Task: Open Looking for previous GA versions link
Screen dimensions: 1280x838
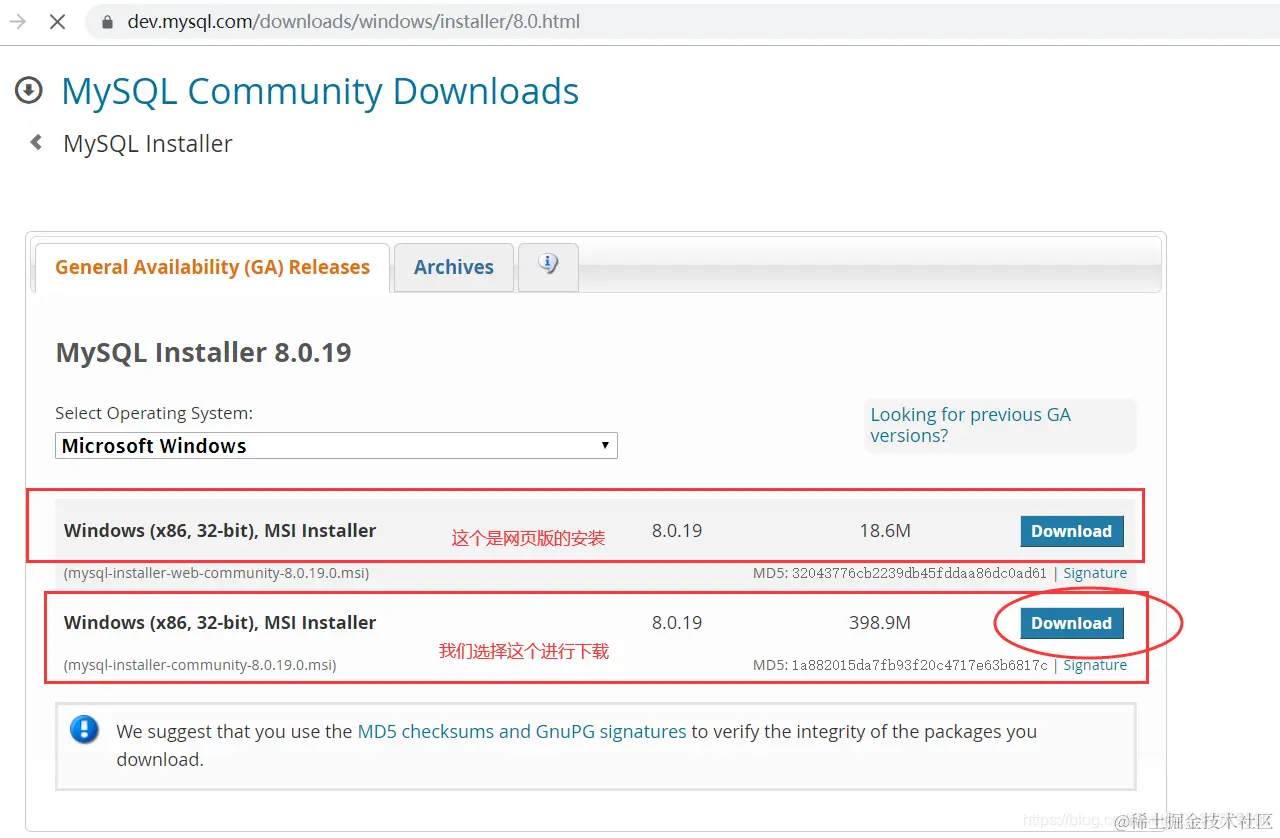Action: [x=970, y=425]
